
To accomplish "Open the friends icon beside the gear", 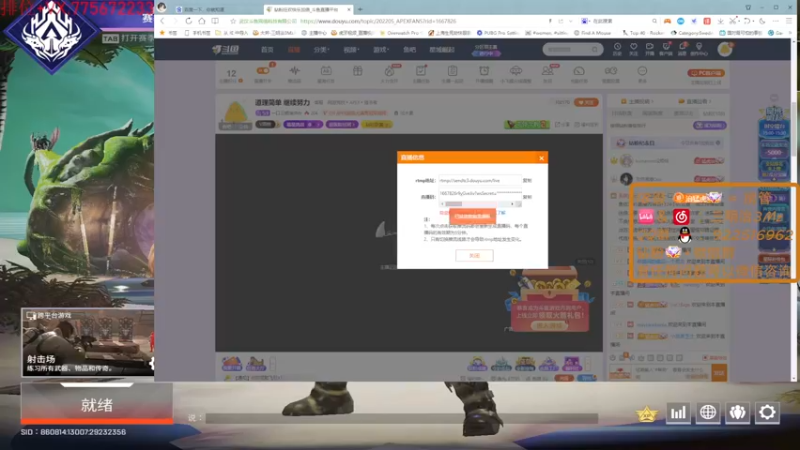I will 737,412.
